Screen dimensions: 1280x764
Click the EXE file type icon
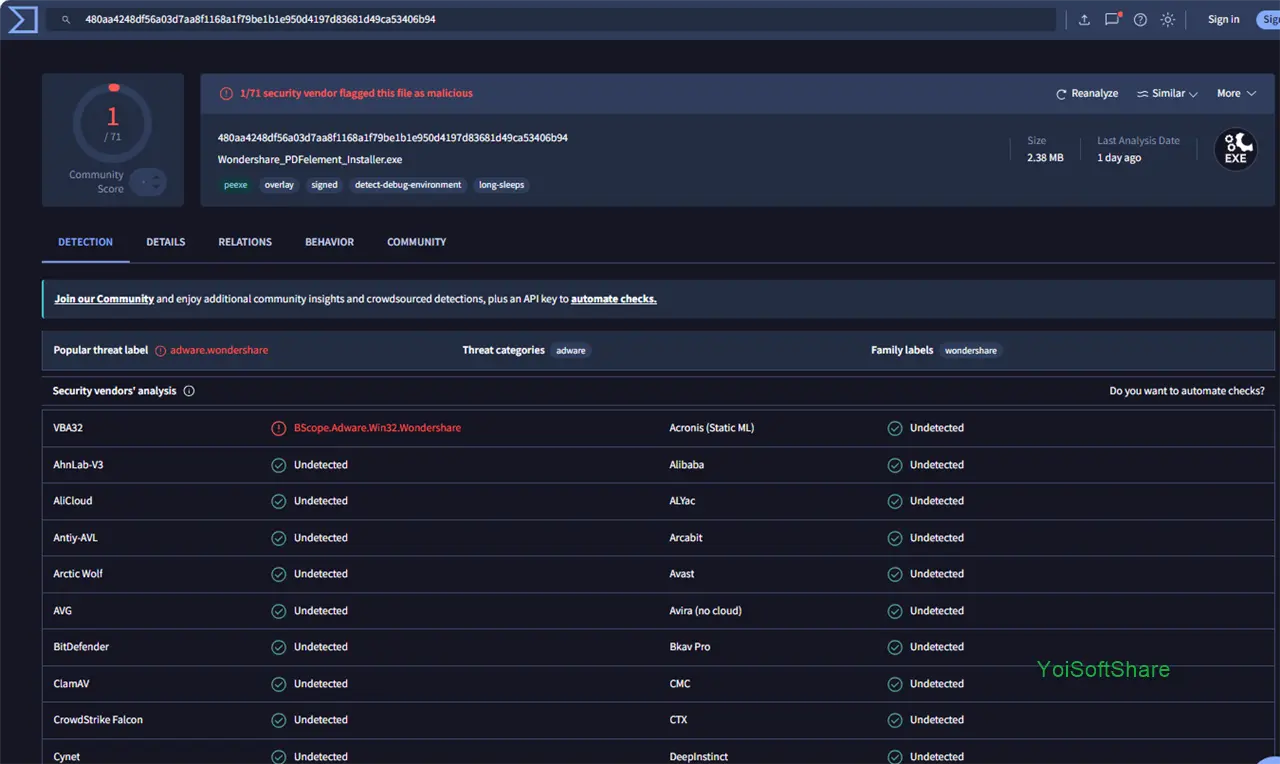[x=1236, y=149]
